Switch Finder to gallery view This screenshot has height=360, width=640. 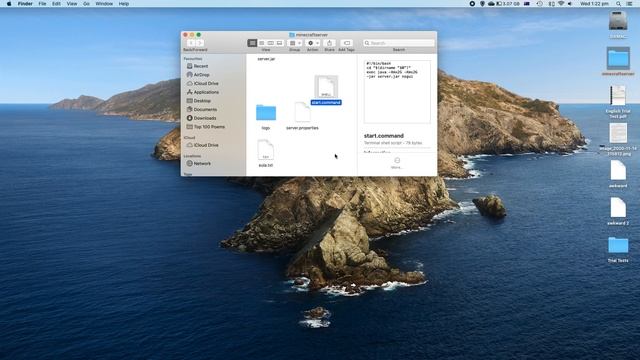tap(279, 43)
